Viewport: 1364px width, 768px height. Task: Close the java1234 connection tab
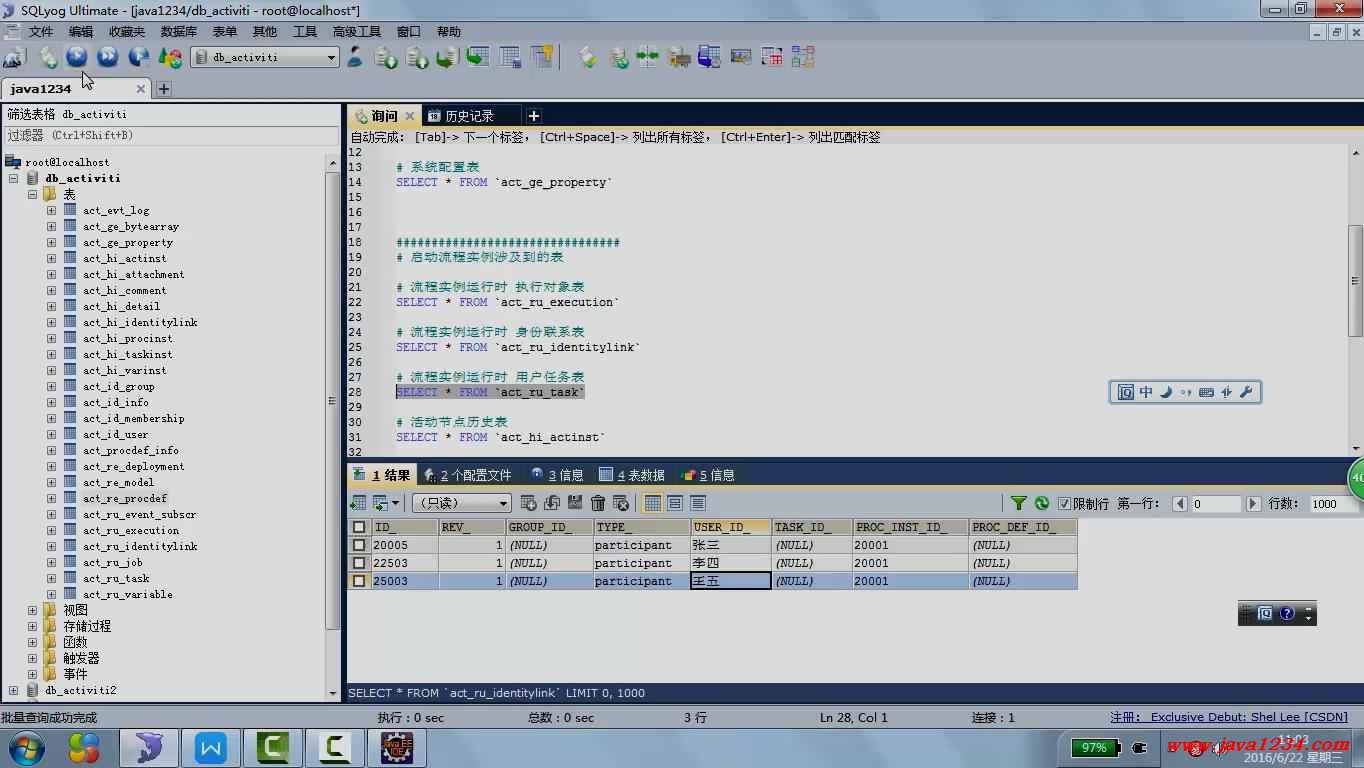click(x=140, y=89)
